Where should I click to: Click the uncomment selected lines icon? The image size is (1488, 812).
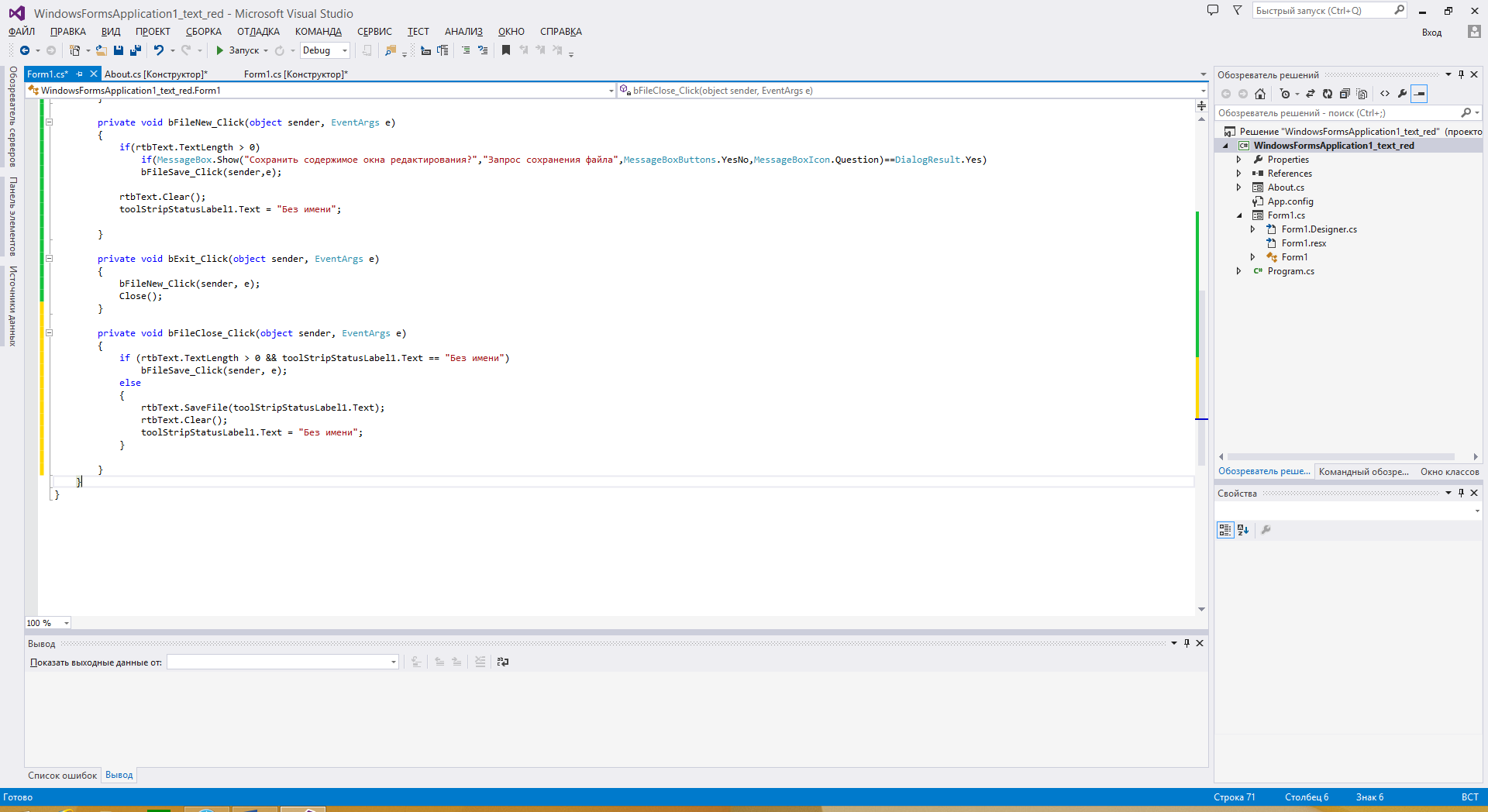tap(483, 50)
